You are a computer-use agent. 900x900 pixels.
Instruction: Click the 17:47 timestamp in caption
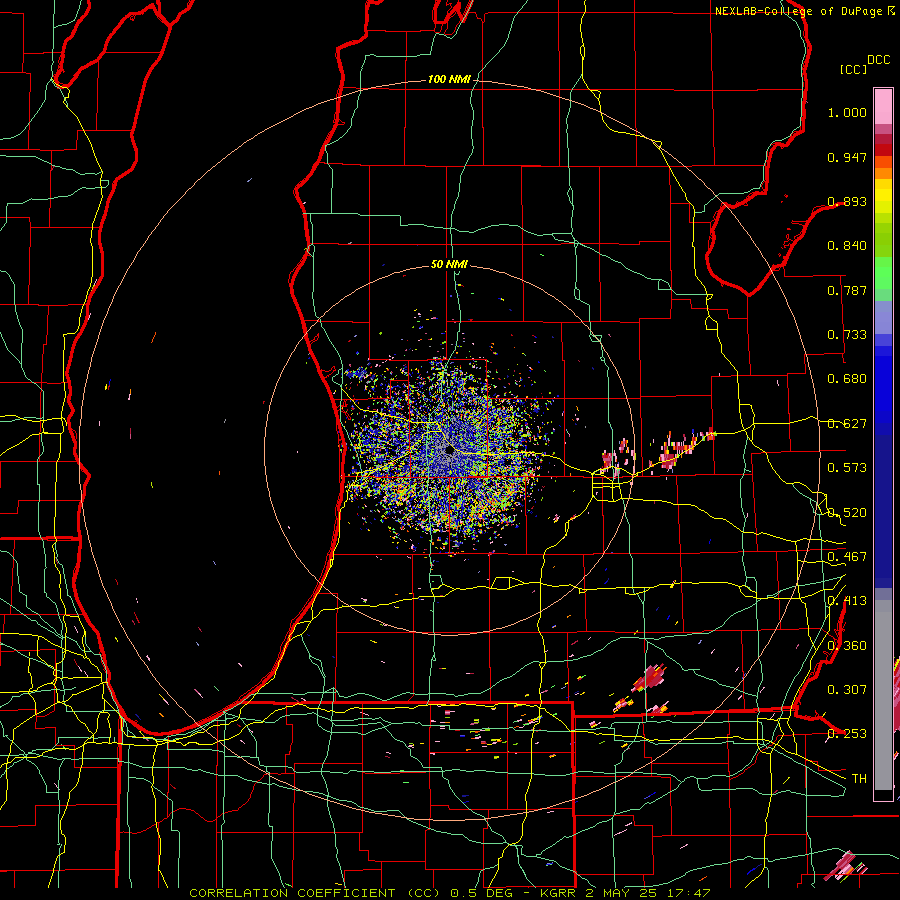tap(691, 893)
